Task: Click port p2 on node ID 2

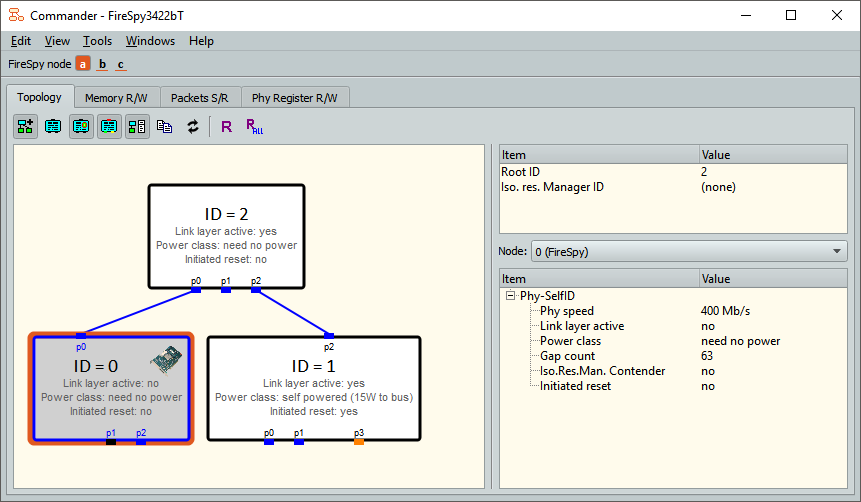Action: tap(256, 289)
